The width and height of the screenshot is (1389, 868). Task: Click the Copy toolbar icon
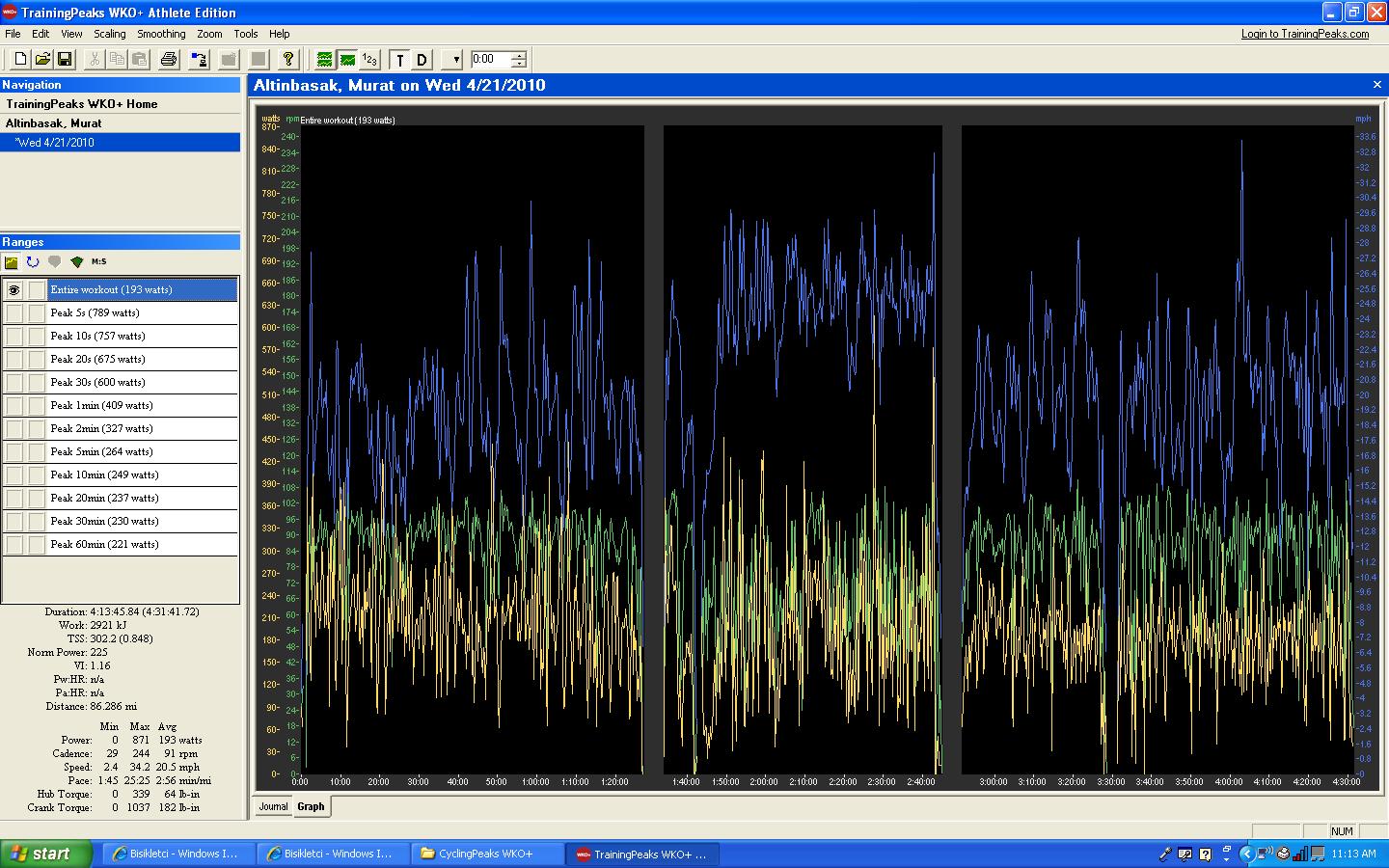pos(117,60)
